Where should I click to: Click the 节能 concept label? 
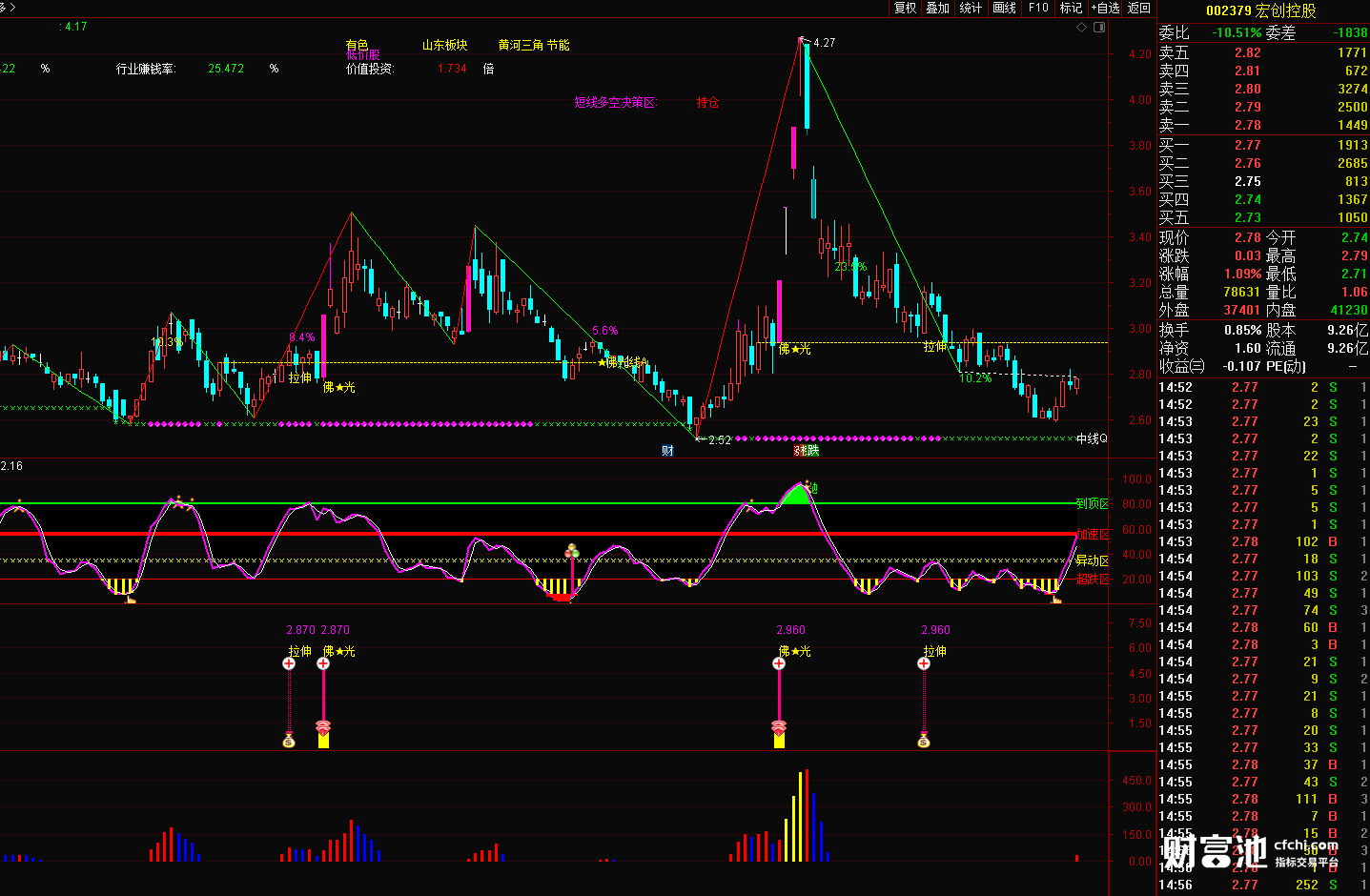coord(558,45)
